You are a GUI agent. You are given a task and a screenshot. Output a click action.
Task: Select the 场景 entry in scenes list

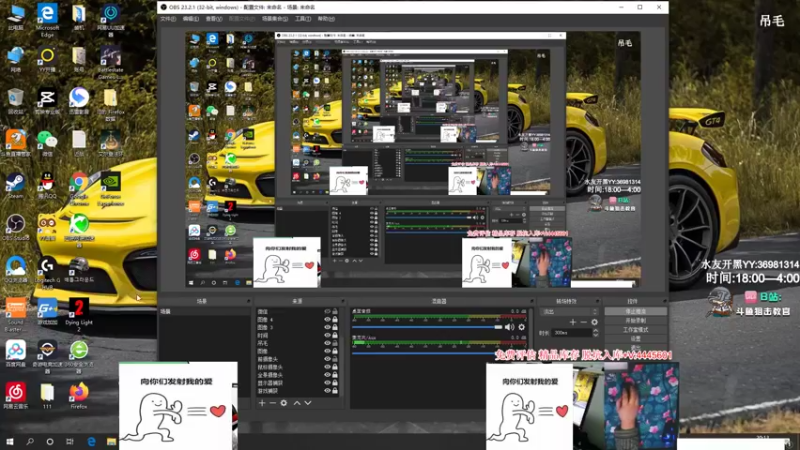tap(206, 311)
